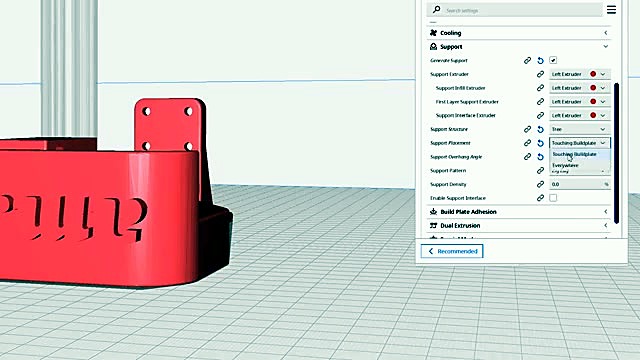
Task: Click the settings panel vertical scrollbar
Action: click(x=616, y=153)
